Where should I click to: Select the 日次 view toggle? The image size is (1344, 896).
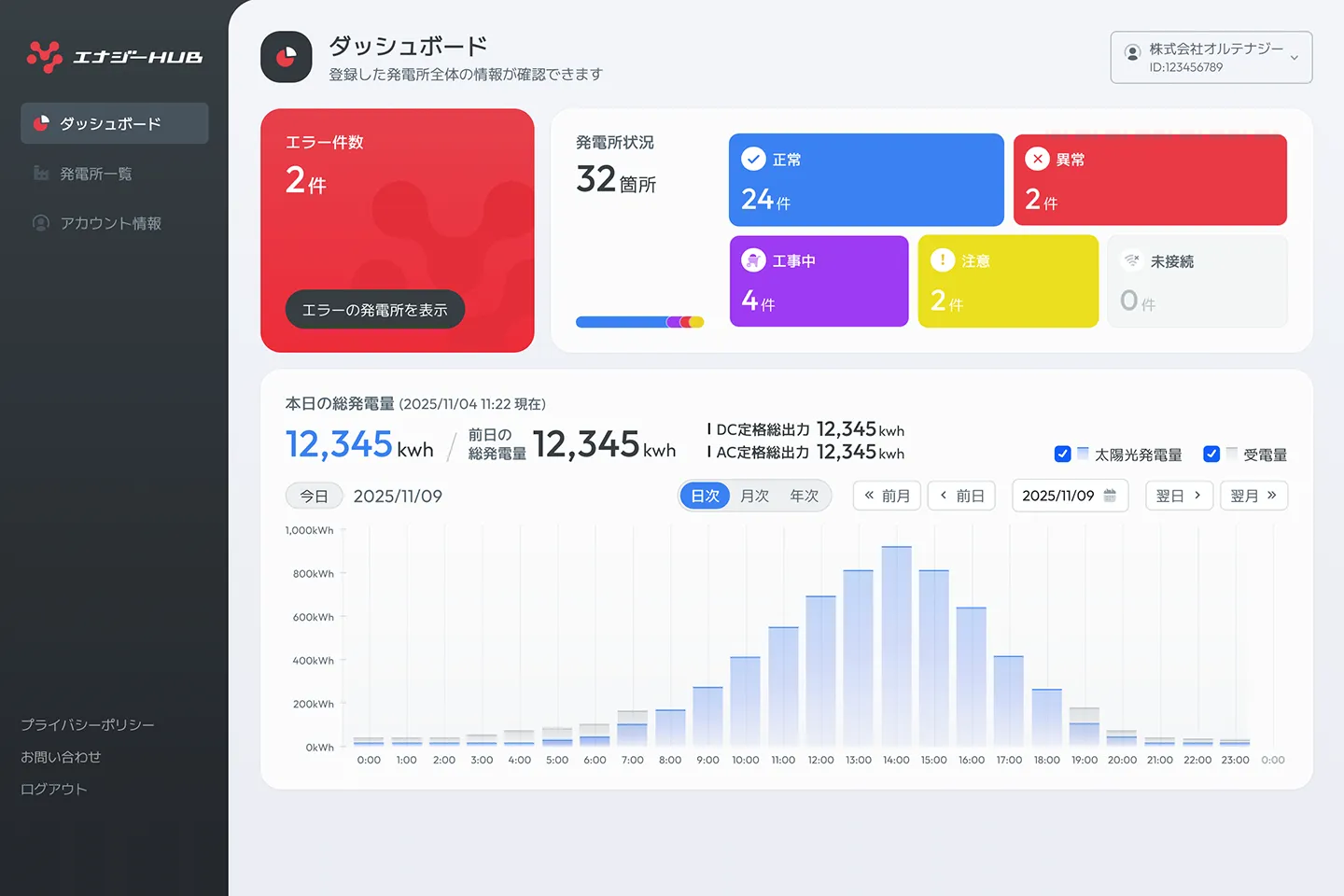pos(706,496)
